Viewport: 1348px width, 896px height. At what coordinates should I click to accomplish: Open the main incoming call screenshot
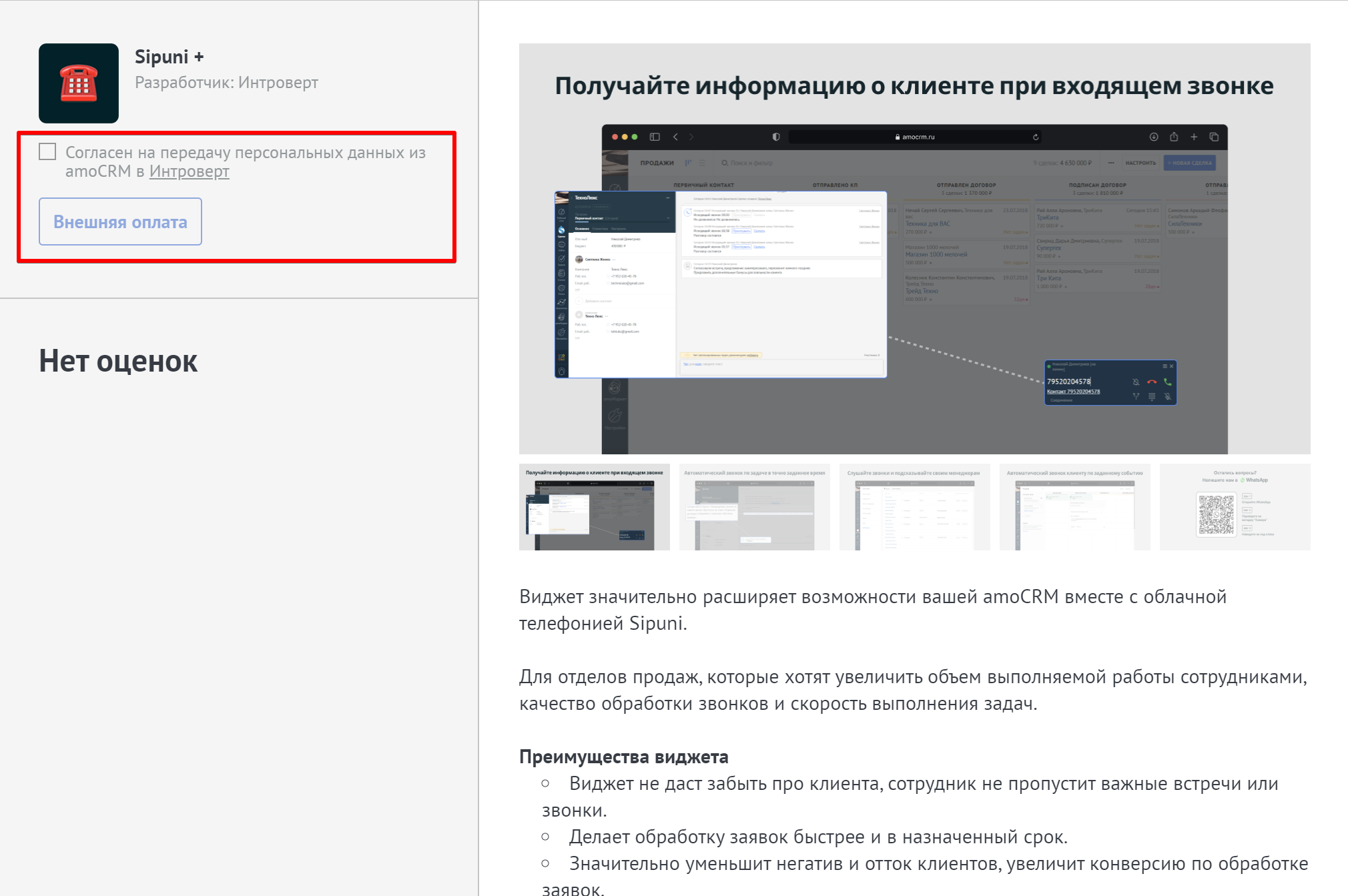point(914,249)
